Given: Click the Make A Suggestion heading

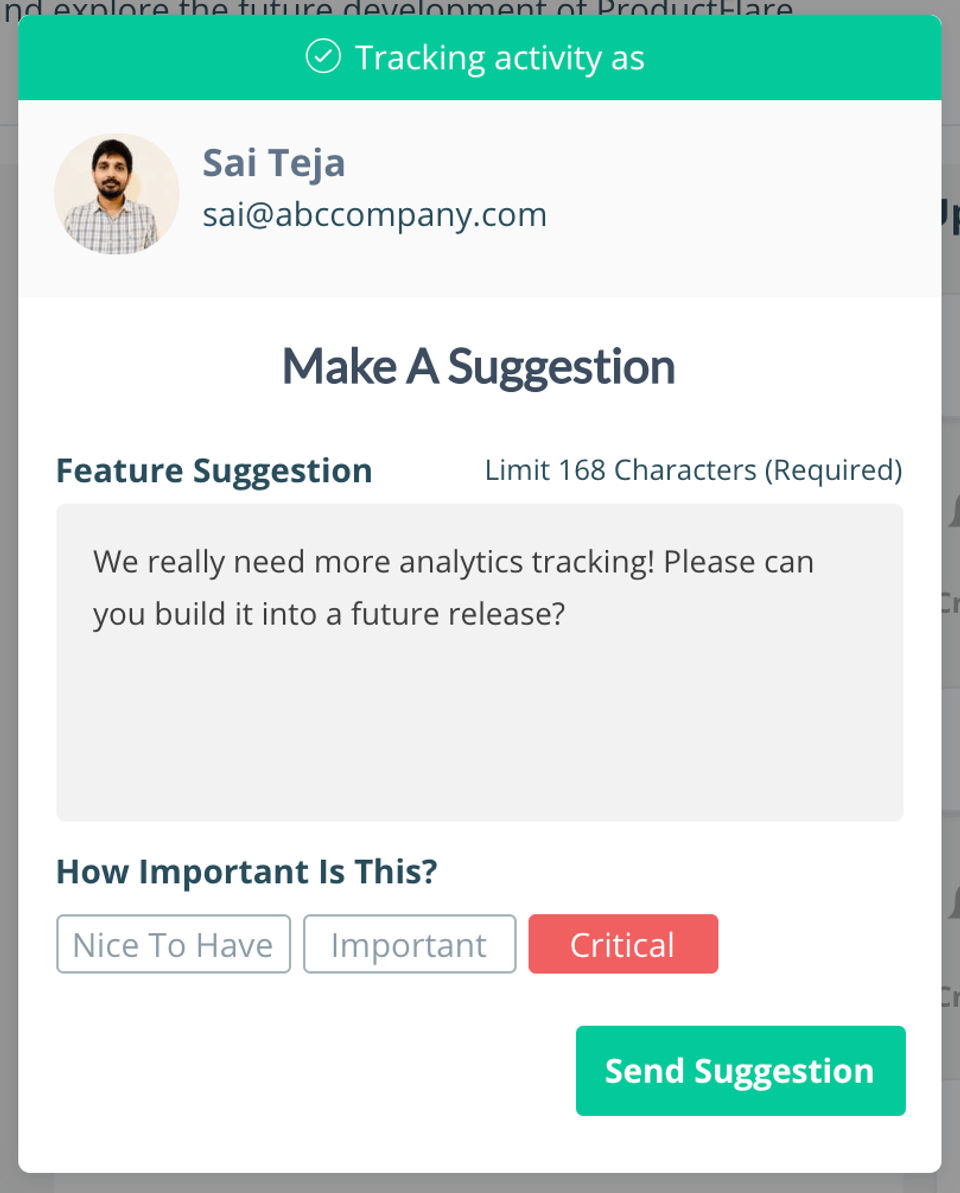Looking at the screenshot, I should coord(478,367).
